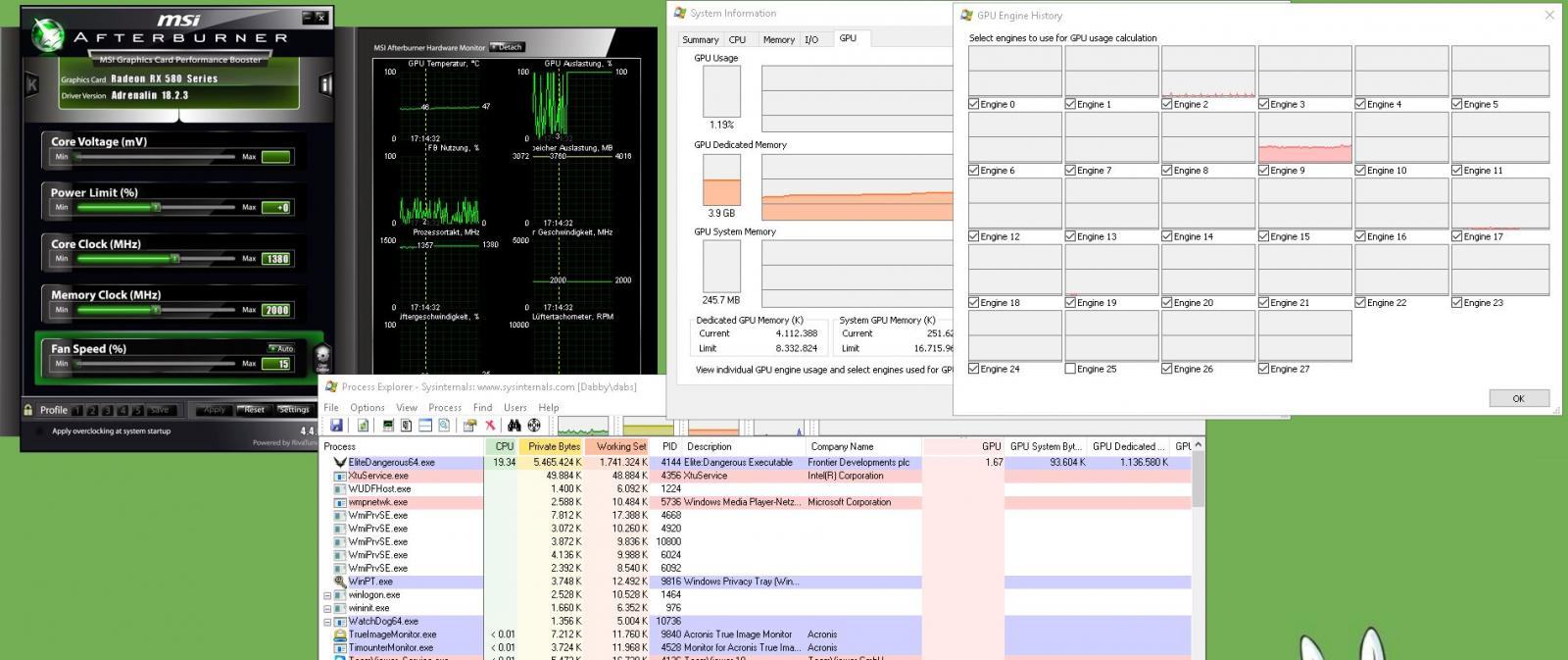Toggle the Engine 11 checkbox
Image resolution: width=1568 pixels, height=660 pixels.
1457,171
